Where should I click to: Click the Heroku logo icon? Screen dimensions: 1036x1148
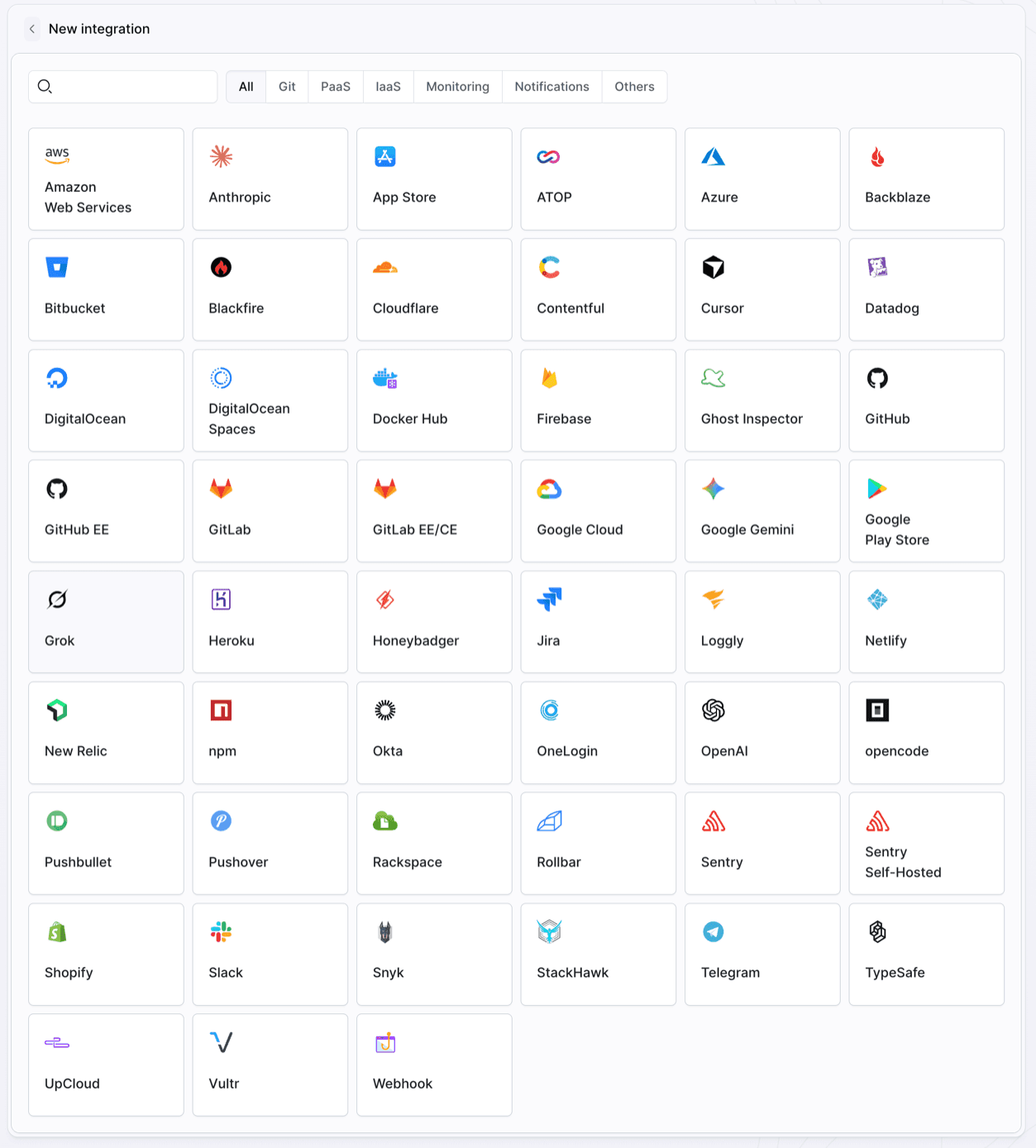tap(221, 600)
